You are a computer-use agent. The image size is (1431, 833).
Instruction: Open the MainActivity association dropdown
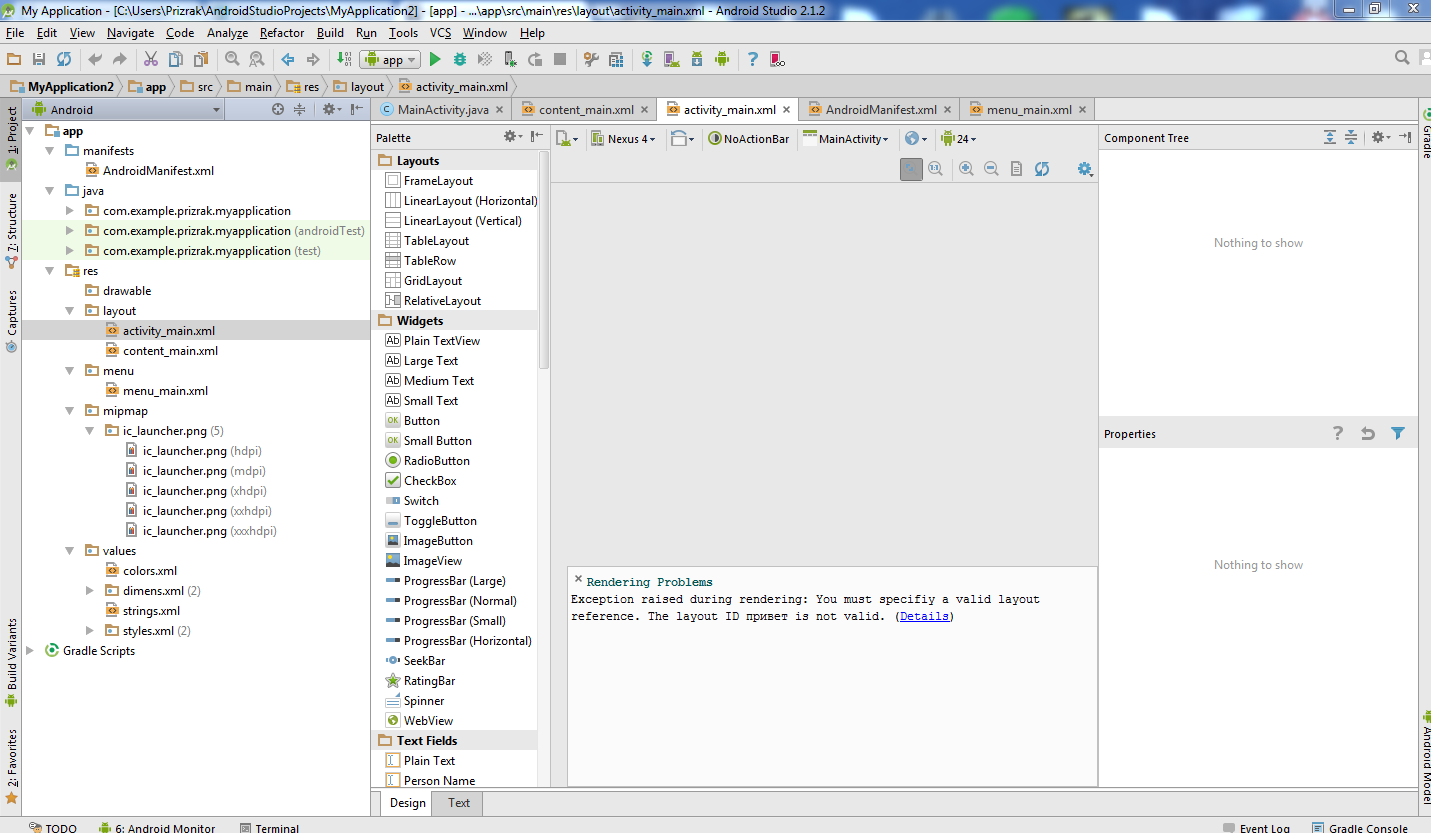click(x=844, y=139)
